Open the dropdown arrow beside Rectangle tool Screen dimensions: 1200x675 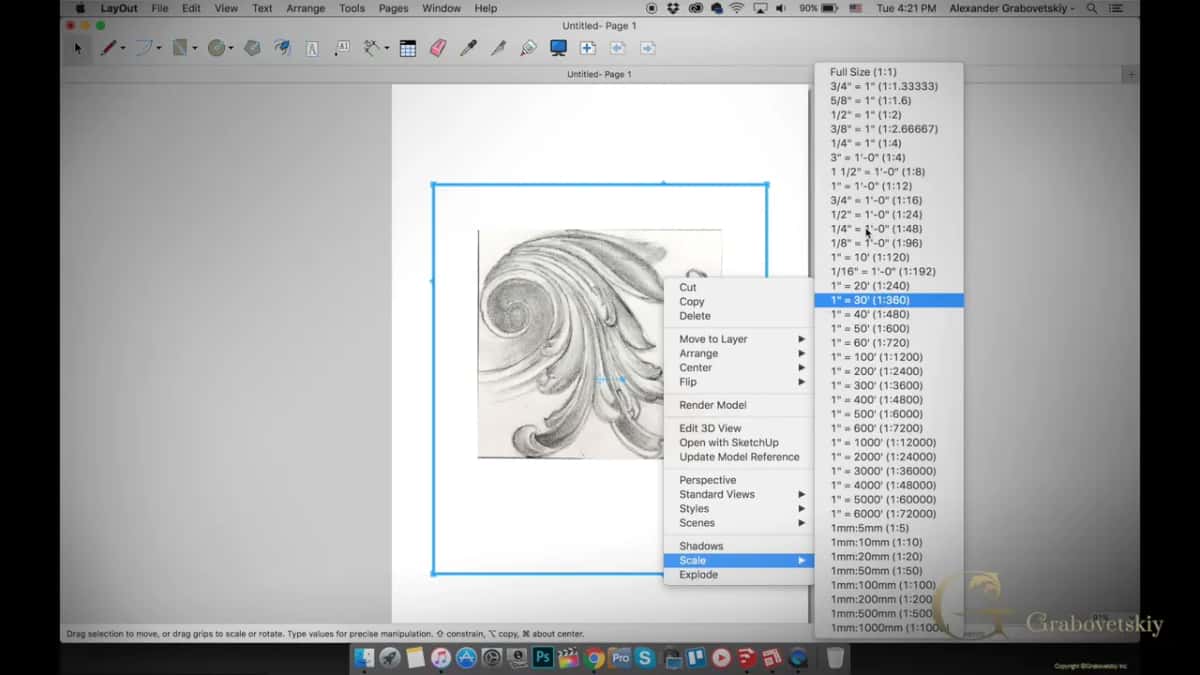195,48
